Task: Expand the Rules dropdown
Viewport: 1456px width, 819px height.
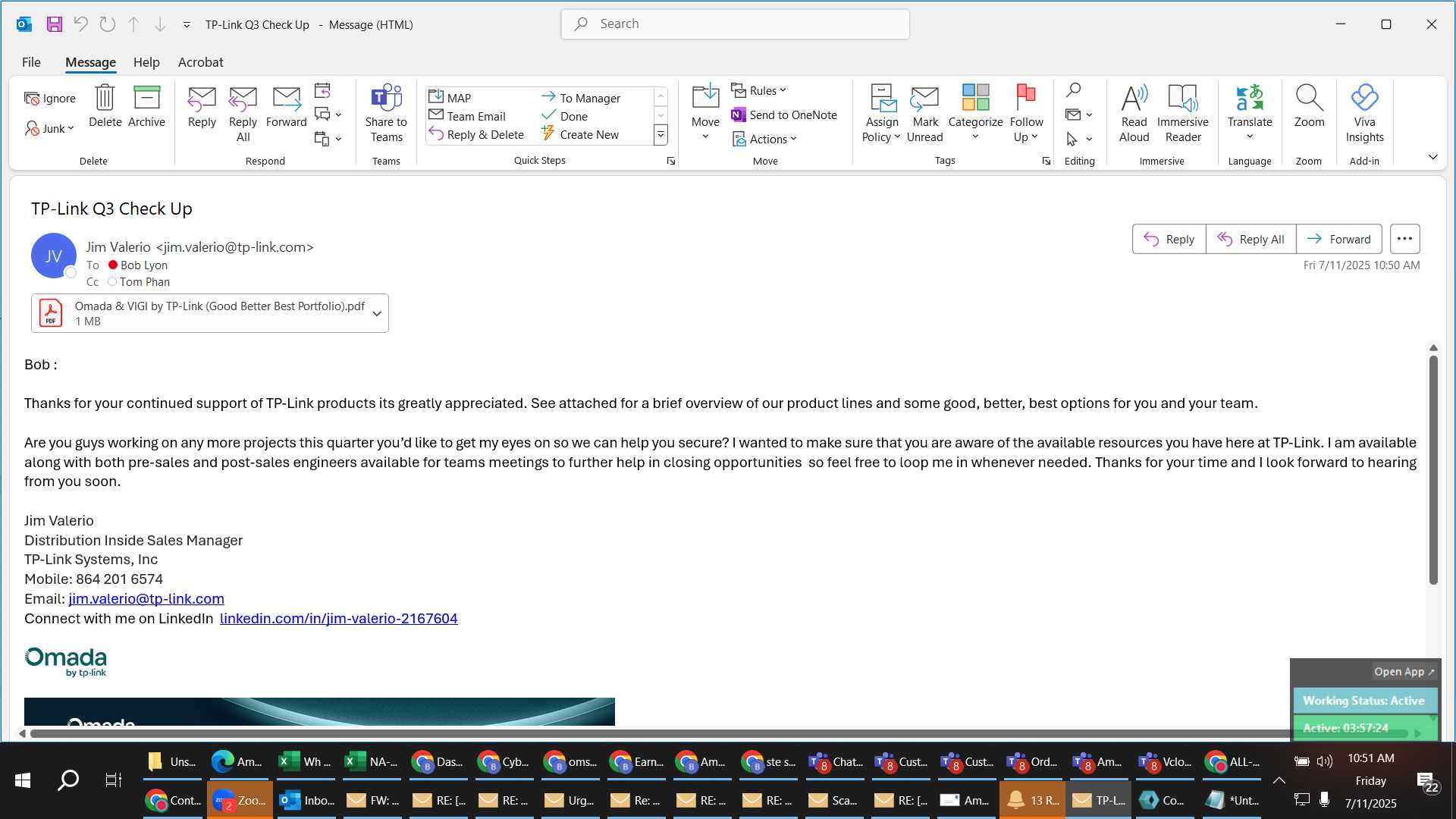Action: tap(759, 90)
